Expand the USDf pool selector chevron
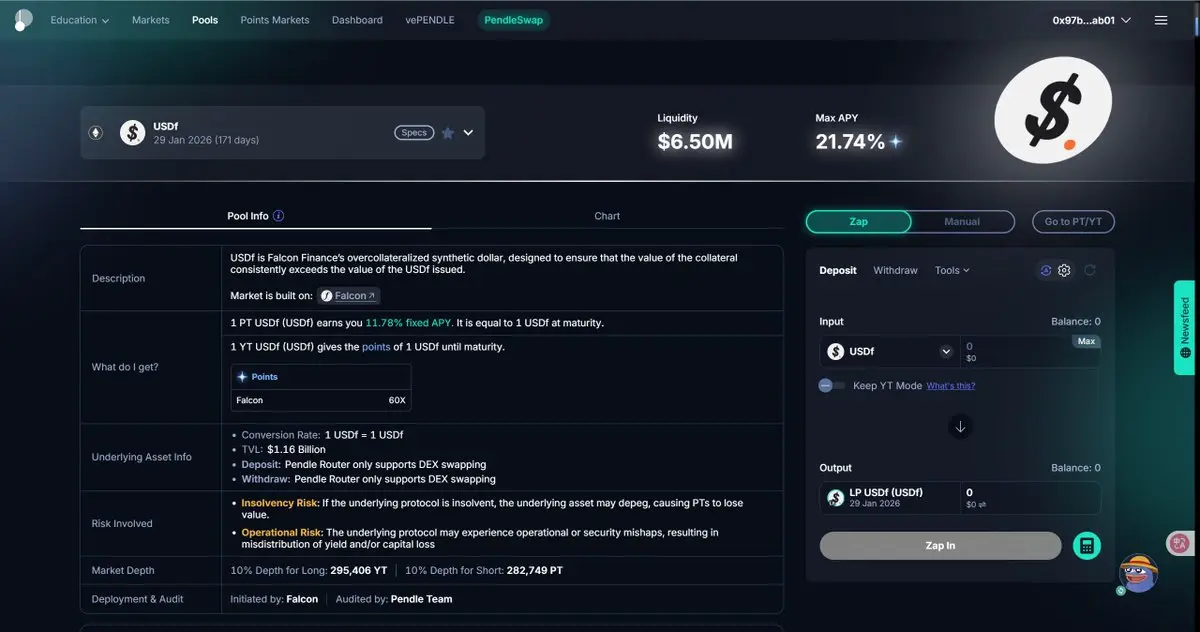Screen dimensions: 1200x632 (x=468, y=132)
